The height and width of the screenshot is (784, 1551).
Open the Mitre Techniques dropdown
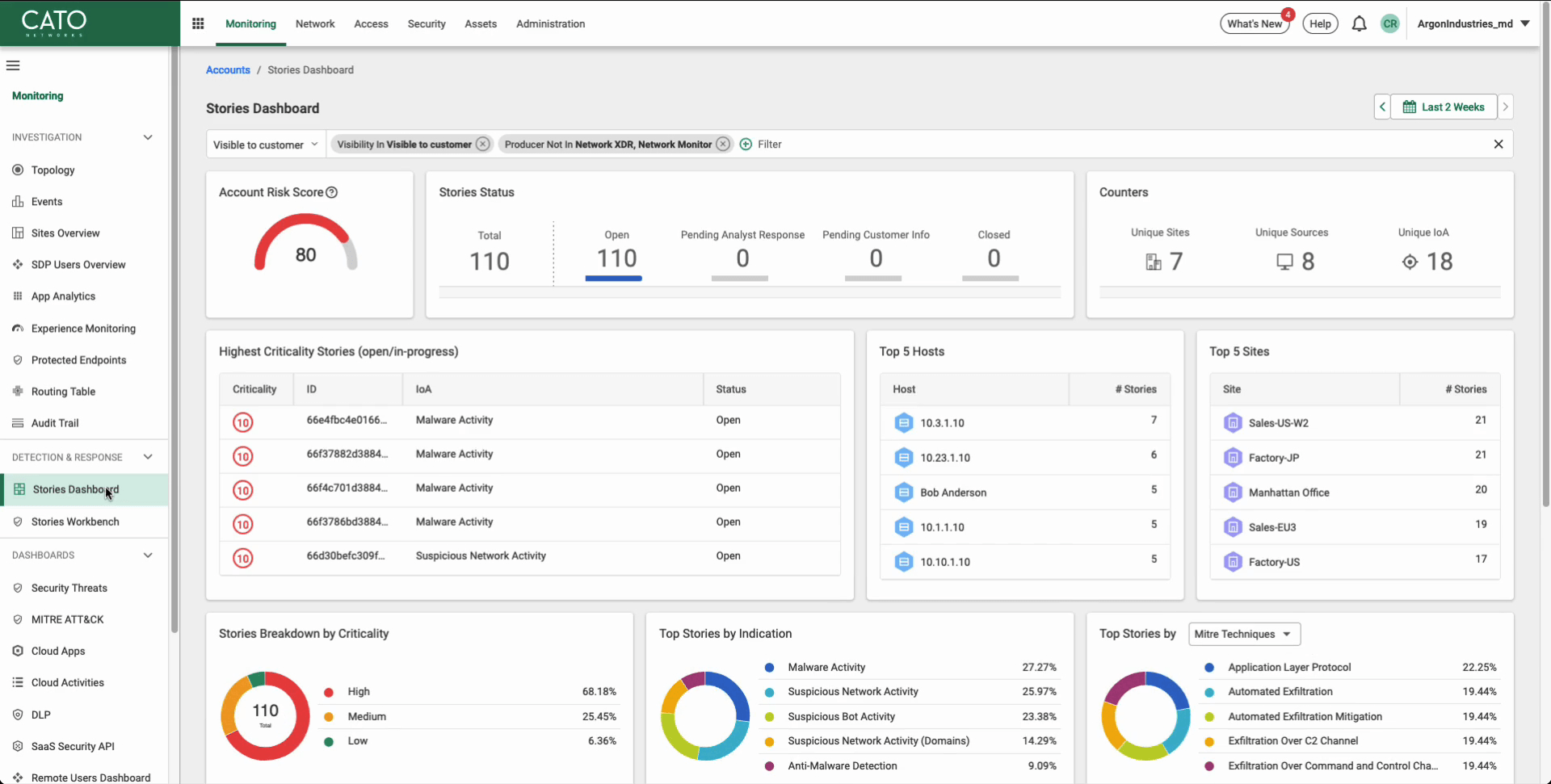(x=1245, y=634)
